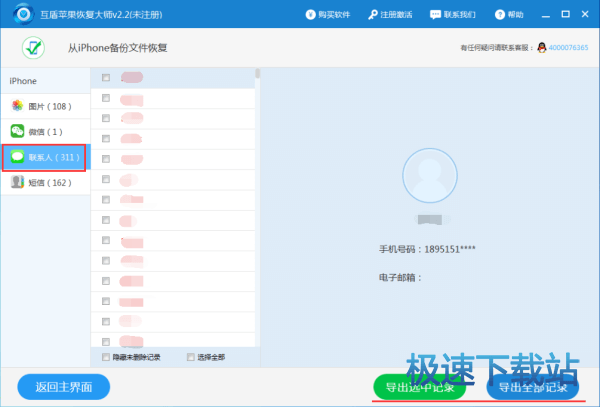Click the app logo in the title bar
This screenshot has width=600, height=407.
click(x=23, y=14)
